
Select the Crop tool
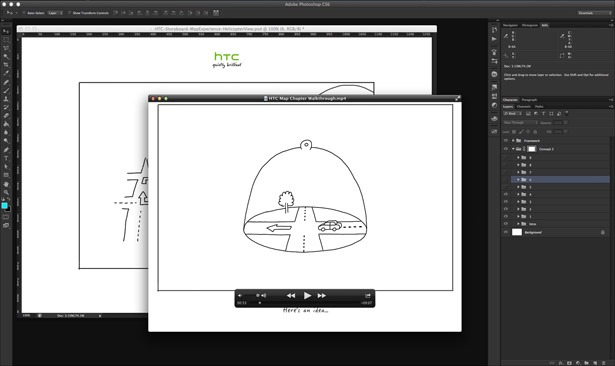[x=6, y=65]
